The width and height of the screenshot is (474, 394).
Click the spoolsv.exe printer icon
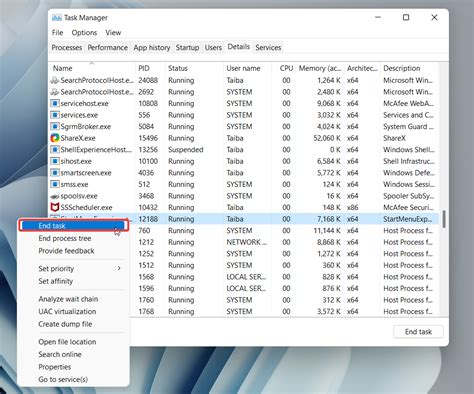click(x=55, y=196)
